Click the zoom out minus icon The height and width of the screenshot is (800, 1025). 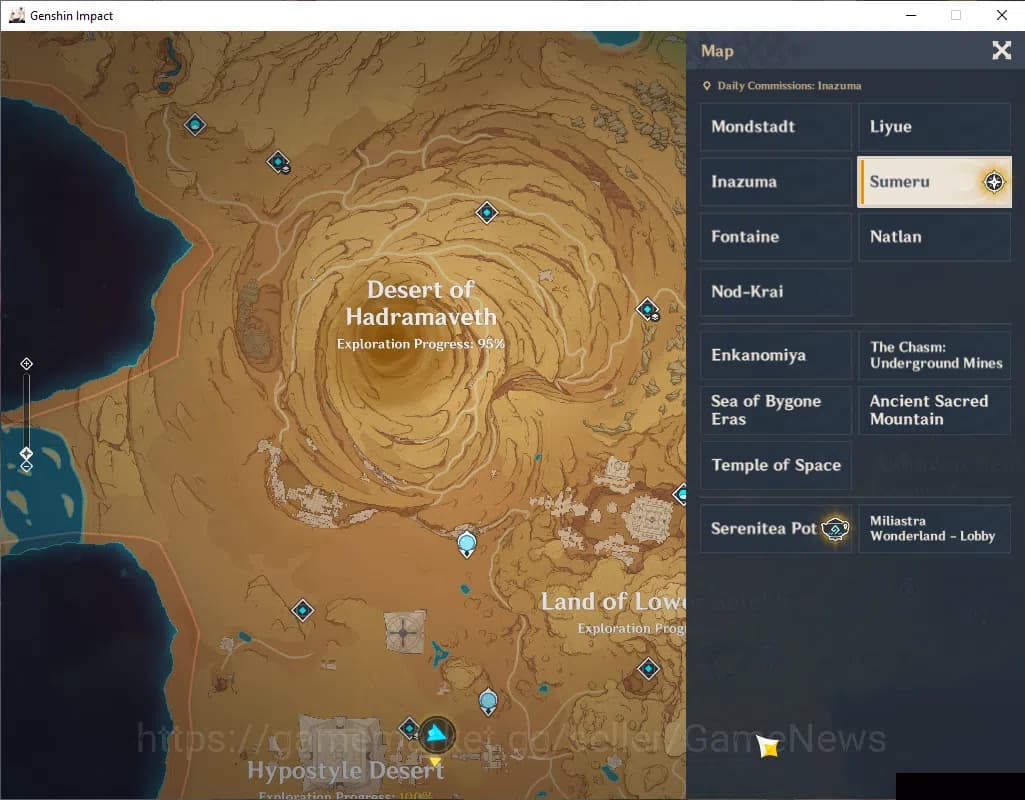click(27, 466)
